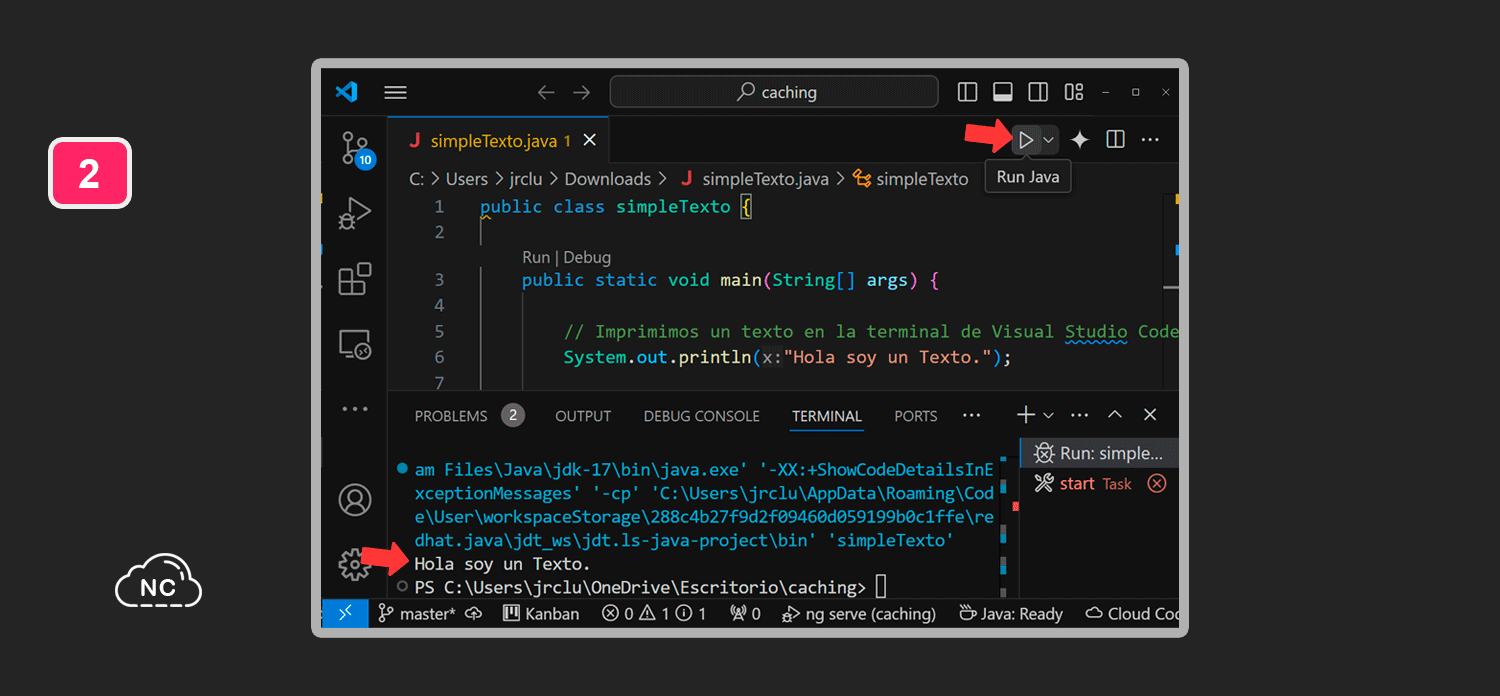Maximize the panel with up chevron
Screen dimensions: 1500x696
tap(1115, 415)
